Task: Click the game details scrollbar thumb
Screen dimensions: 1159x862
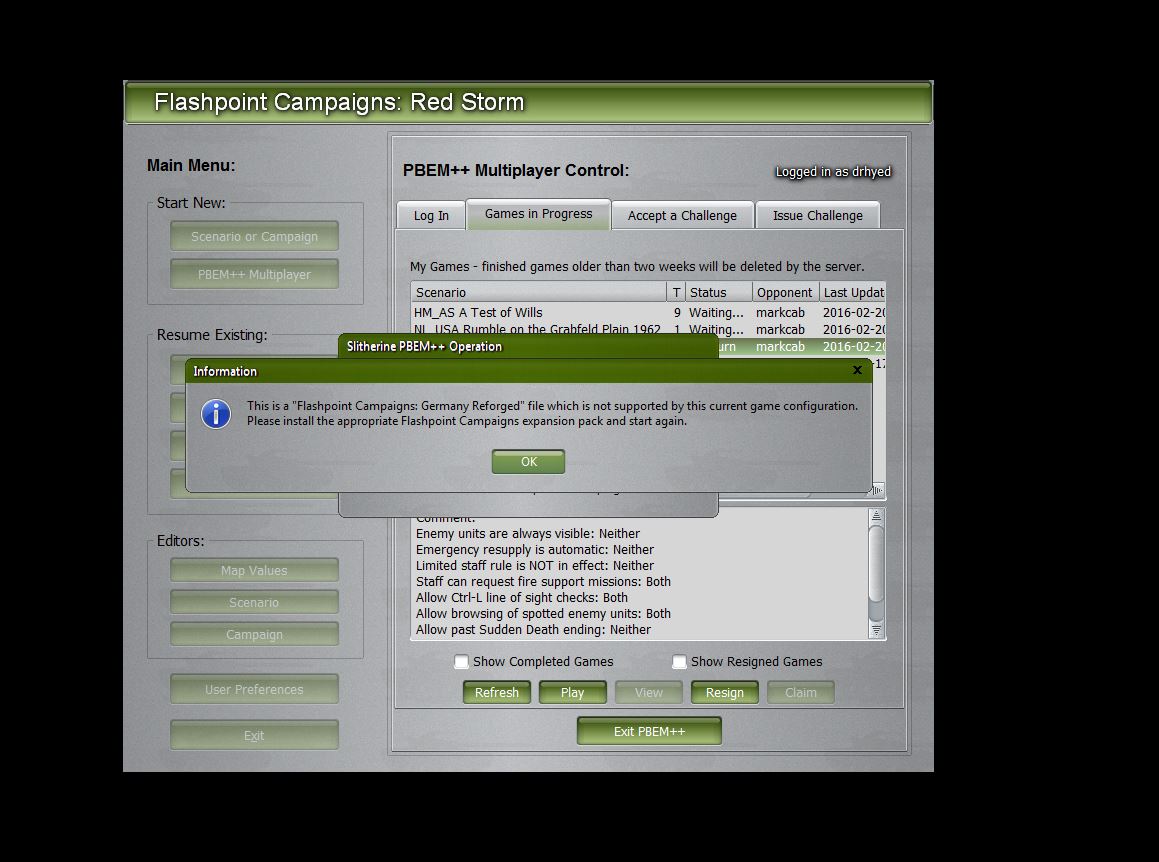Action: 876,563
